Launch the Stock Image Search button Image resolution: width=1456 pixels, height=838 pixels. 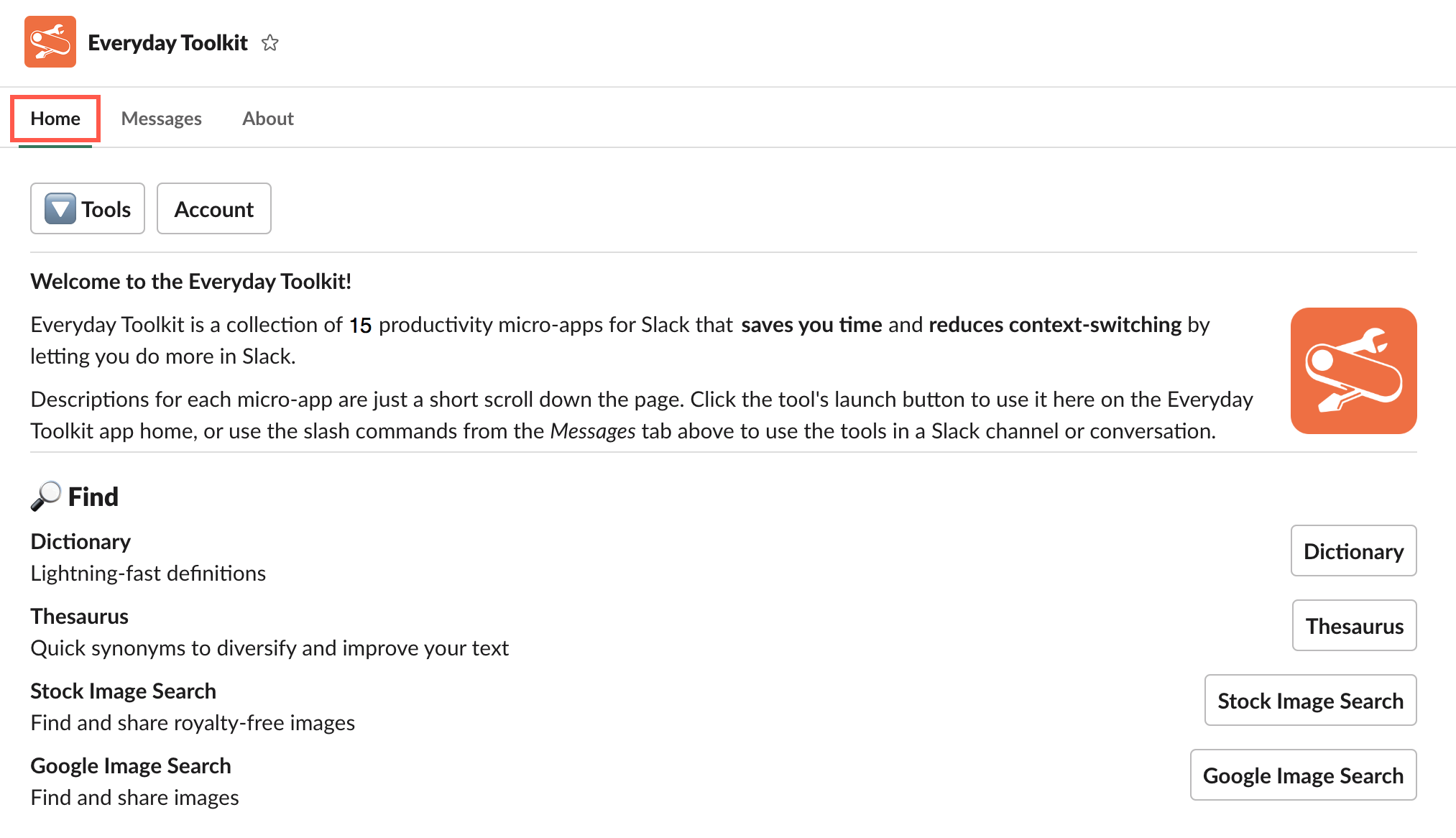[x=1310, y=700]
